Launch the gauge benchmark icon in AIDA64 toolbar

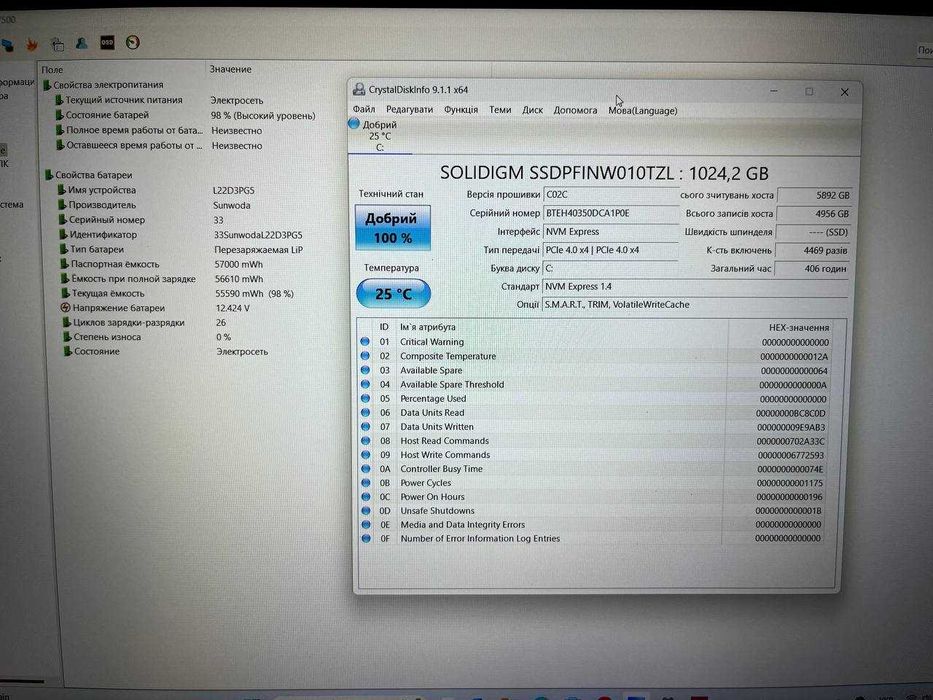point(133,42)
